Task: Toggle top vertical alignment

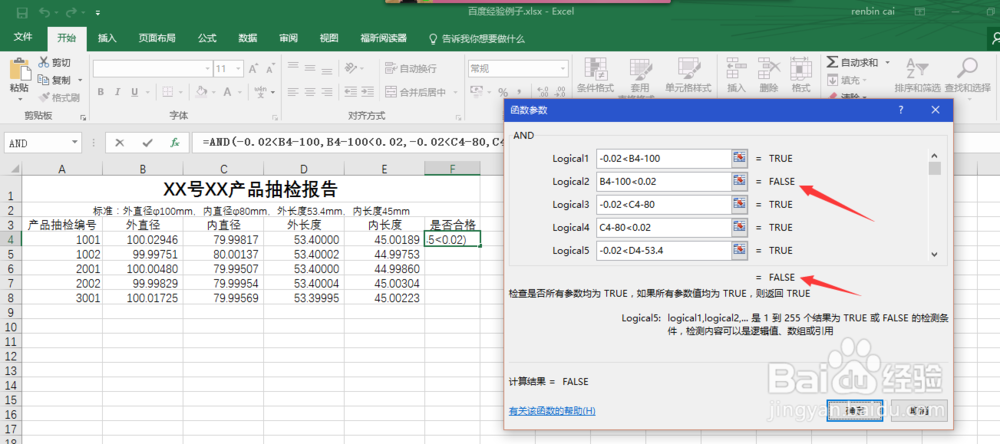Action: pos(293,66)
